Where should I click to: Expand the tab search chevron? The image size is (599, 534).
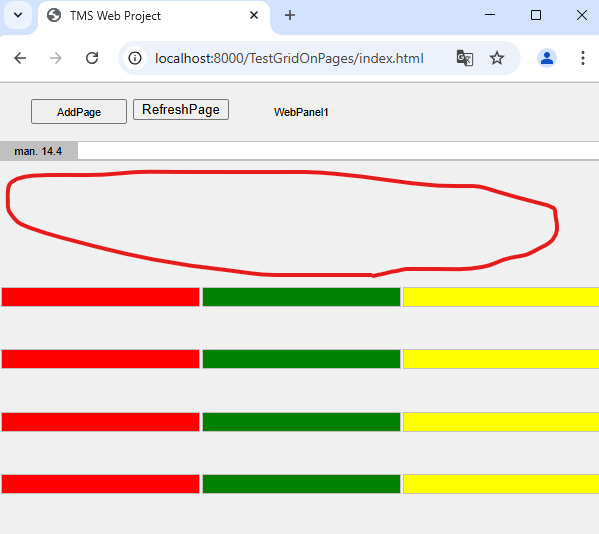point(18,15)
